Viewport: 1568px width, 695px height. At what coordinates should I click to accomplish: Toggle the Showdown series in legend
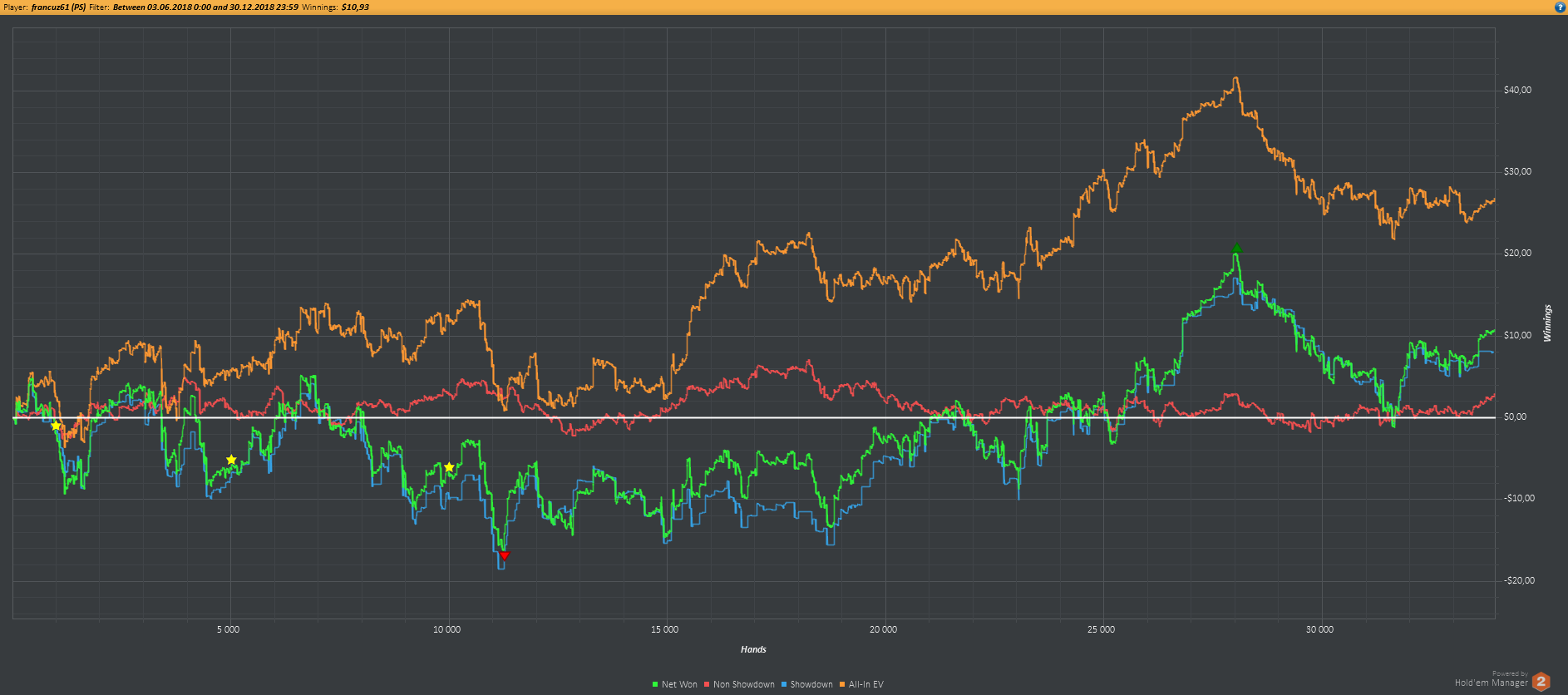[x=811, y=684]
